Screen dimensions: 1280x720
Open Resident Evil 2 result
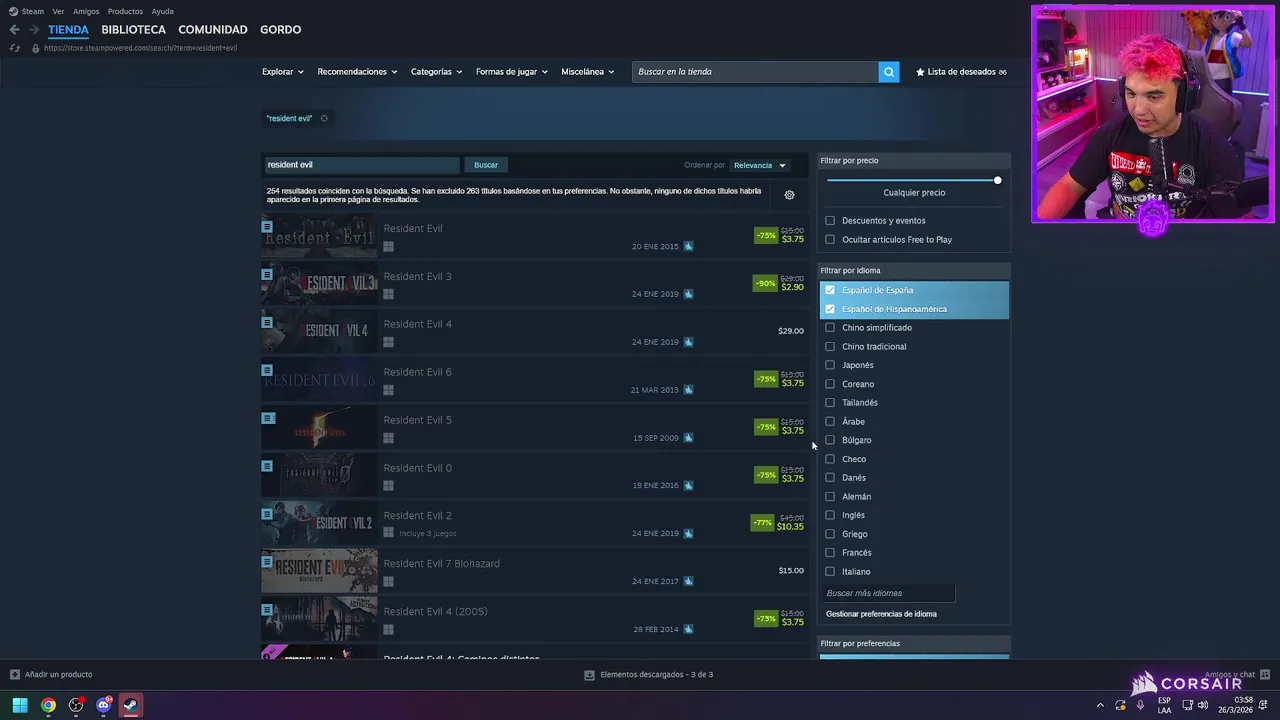coord(534,523)
